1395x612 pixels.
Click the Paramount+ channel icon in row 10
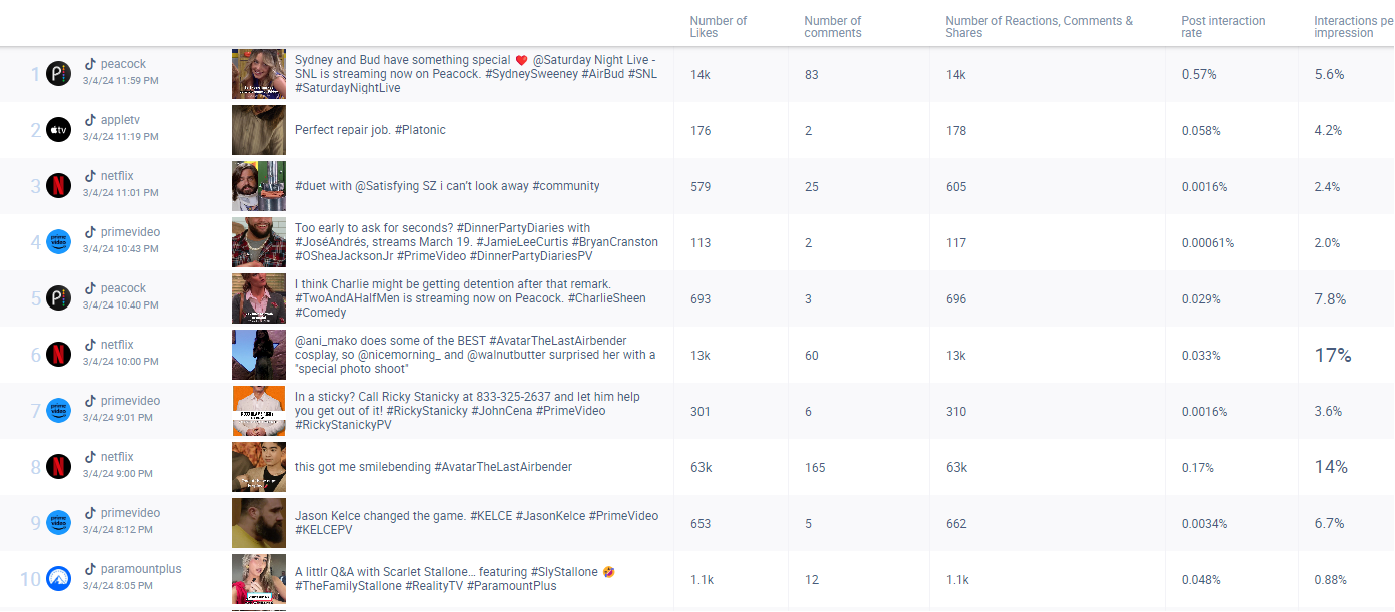[x=58, y=578]
